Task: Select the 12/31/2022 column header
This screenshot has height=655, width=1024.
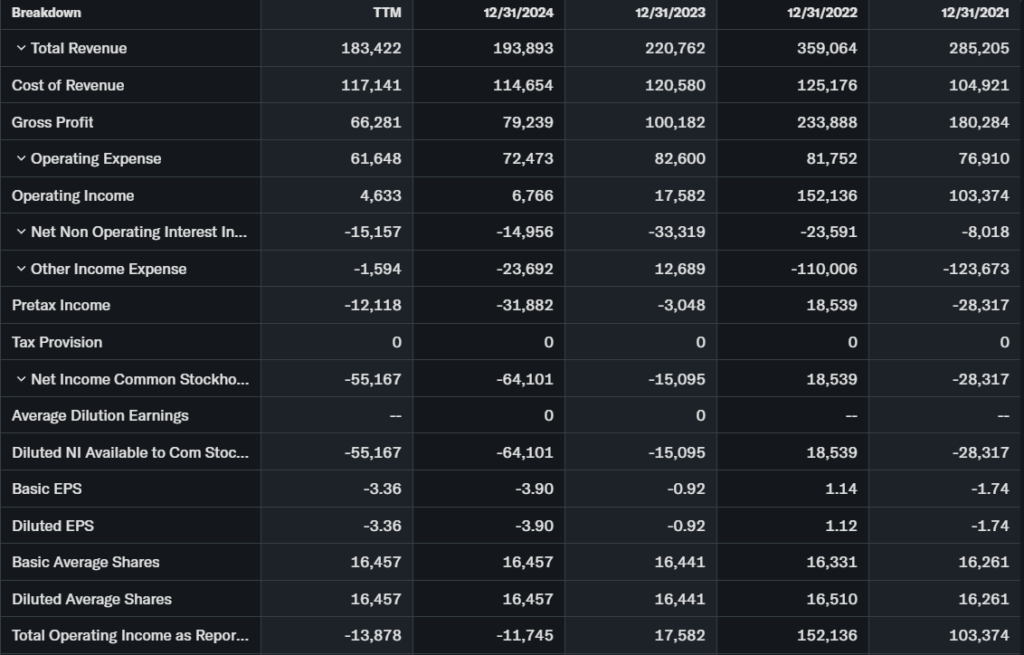Action: tap(827, 13)
